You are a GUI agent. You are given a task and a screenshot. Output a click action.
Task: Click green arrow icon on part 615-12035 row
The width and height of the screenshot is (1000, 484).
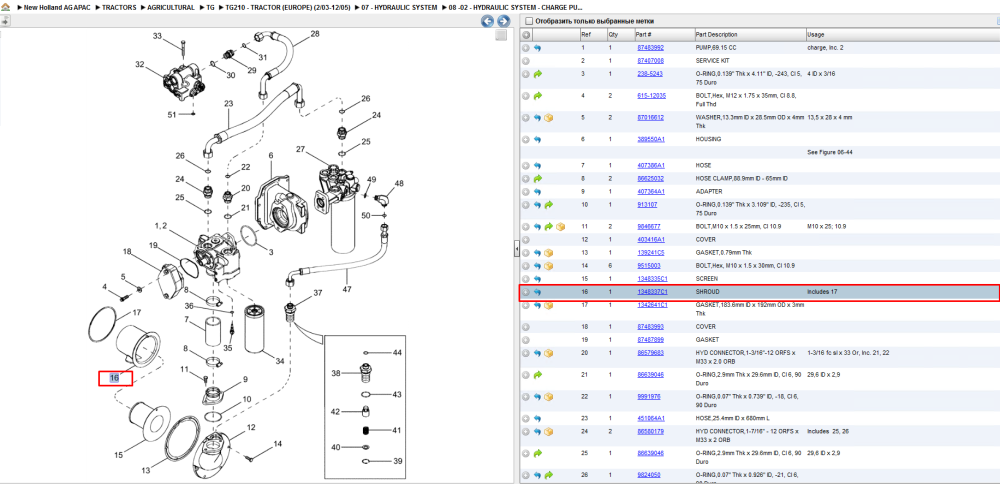pyautogui.click(x=537, y=96)
